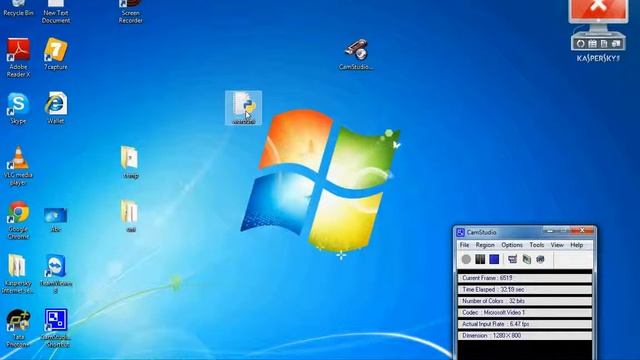Click the Actual Input Rate row
Screen dimensions: 640x360
point(525,324)
